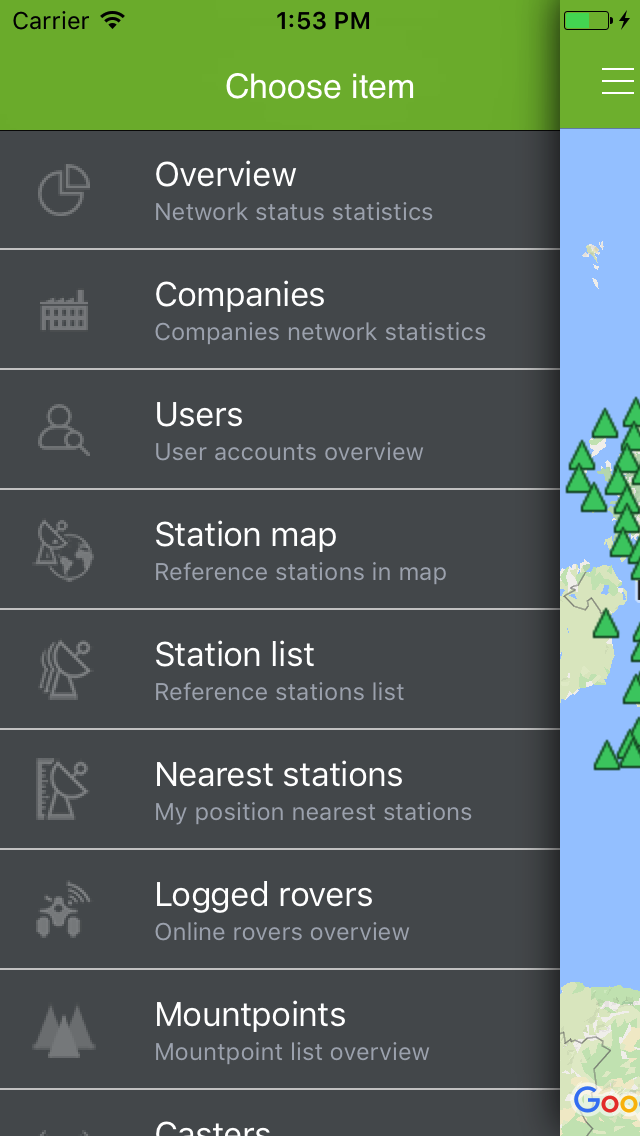Tap the Mountpoints triangles icon
640x1136 pixels.
64,1029
